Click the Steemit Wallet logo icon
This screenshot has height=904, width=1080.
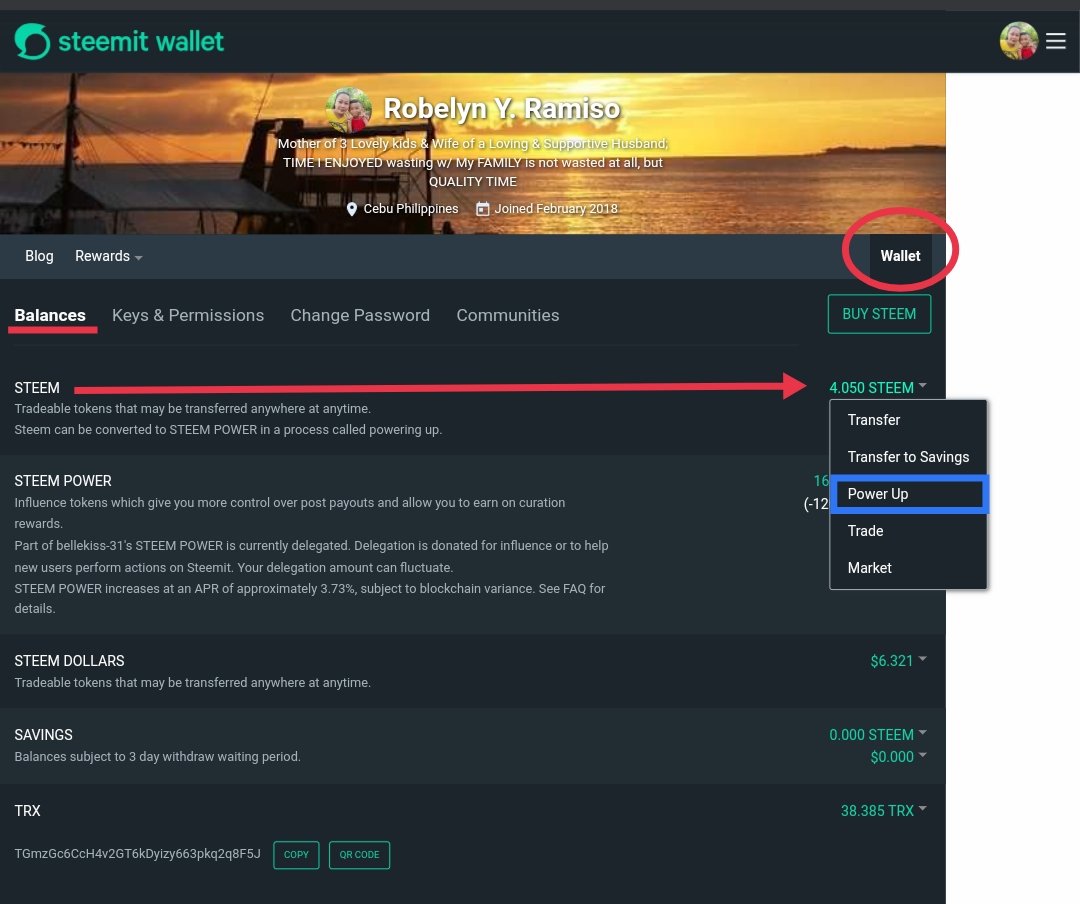point(32,41)
